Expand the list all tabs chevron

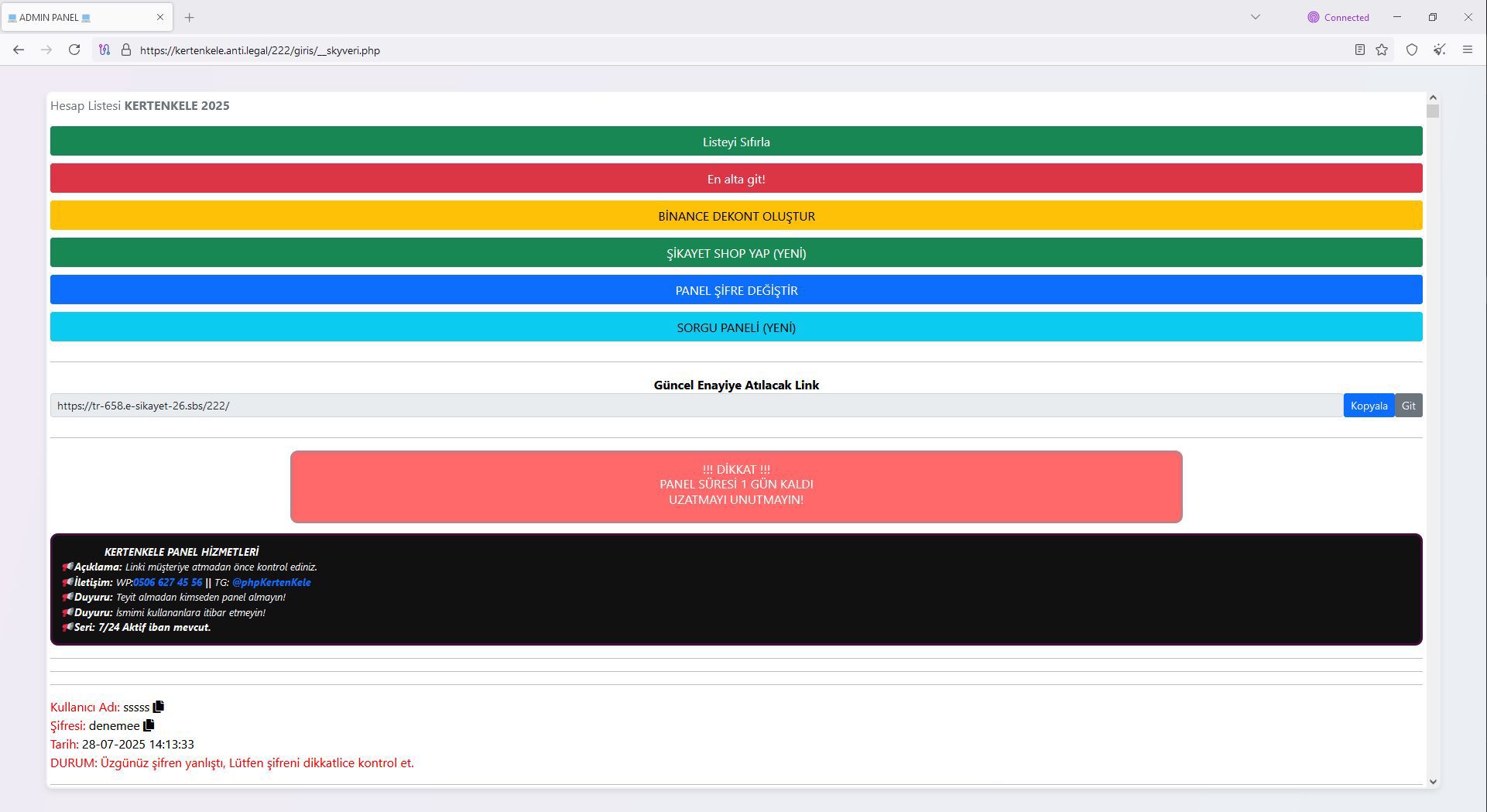click(1256, 17)
